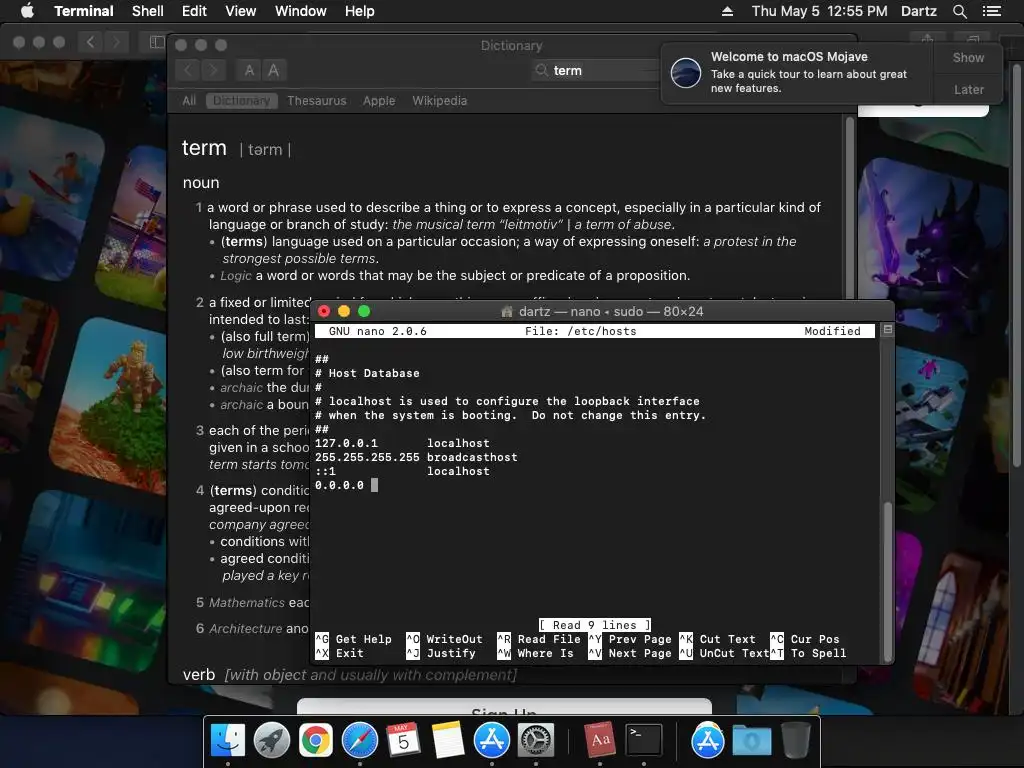The image size is (1024, 768).
Task: Open App Store icon left of System Preferences
Action: [x=492, y=741]
